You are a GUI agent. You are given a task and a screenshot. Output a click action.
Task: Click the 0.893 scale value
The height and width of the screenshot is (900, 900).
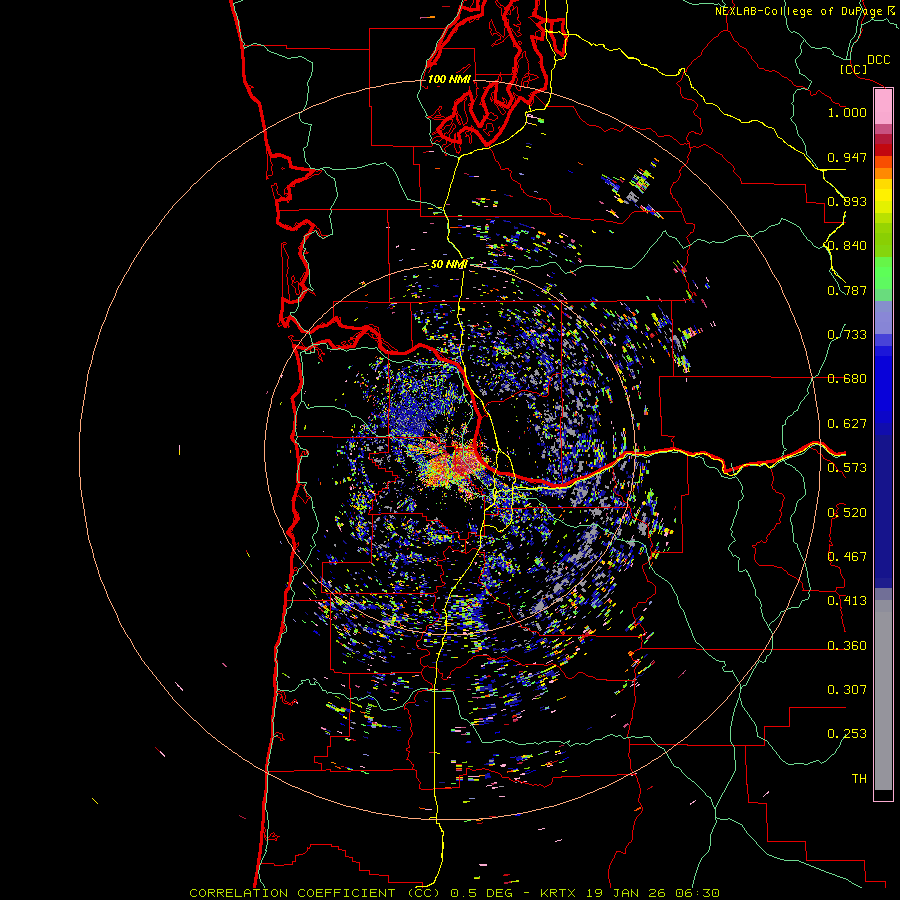[847, 201]
